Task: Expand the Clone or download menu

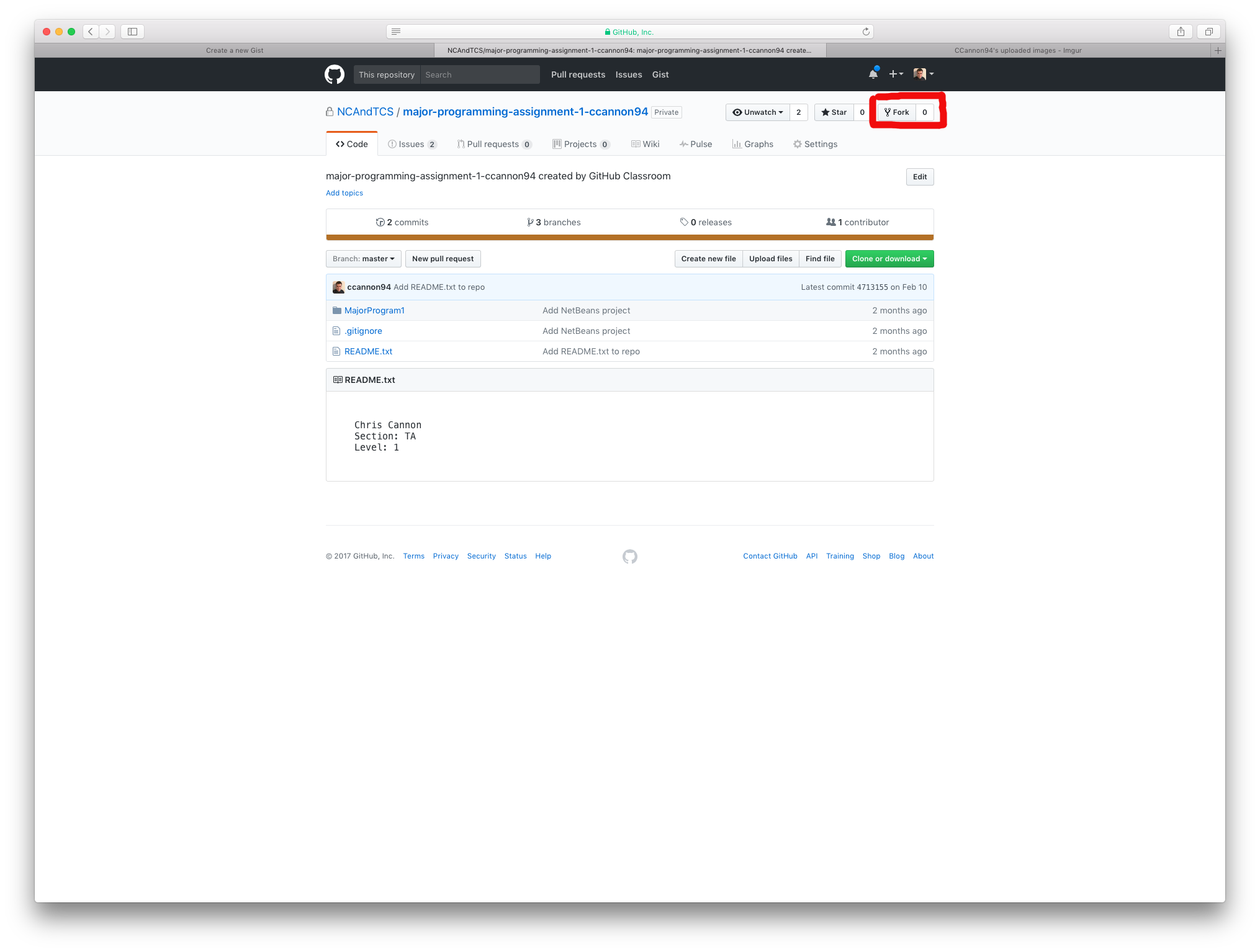Action: pyautogui.click(x=889, y=259)
